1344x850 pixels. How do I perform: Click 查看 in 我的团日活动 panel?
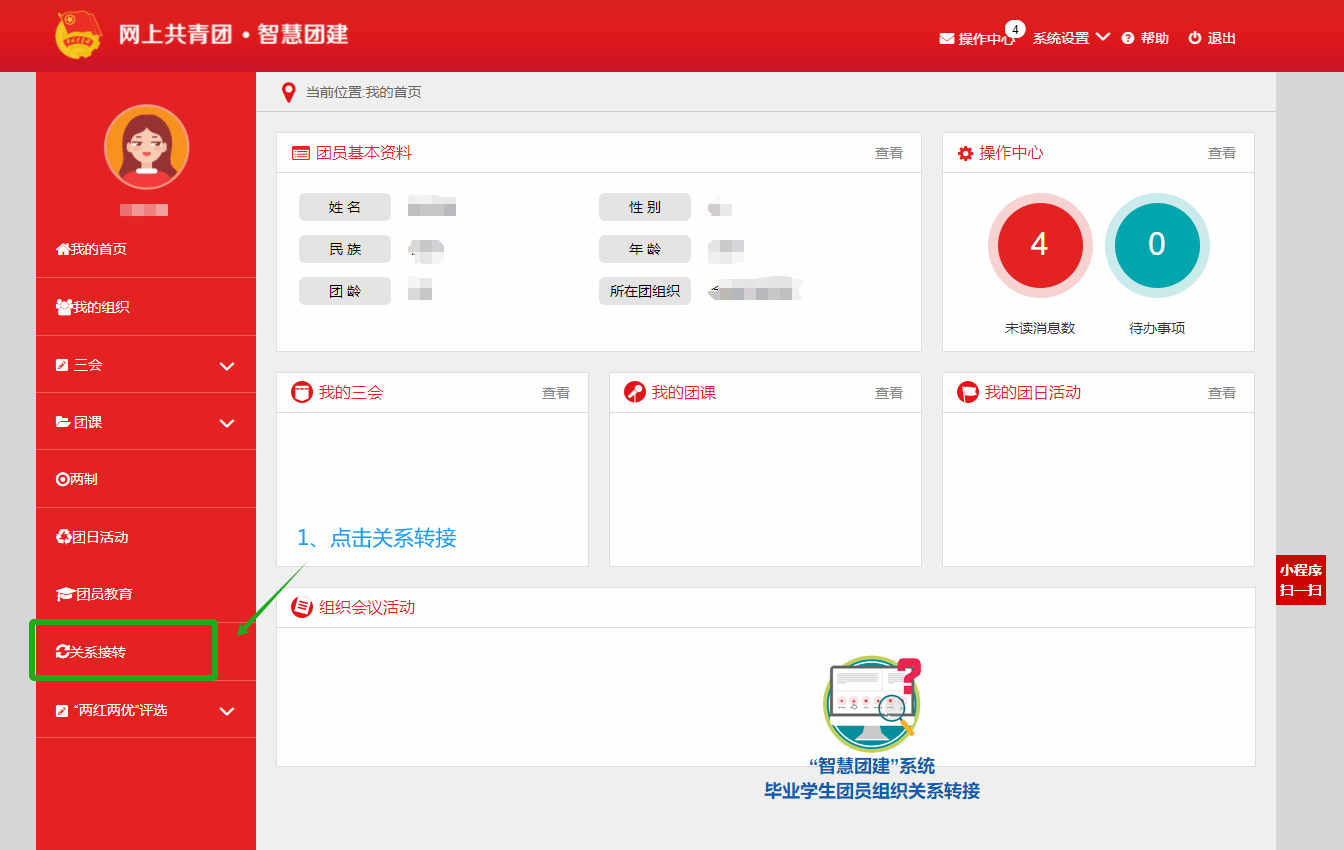(x=1222, y=393)
